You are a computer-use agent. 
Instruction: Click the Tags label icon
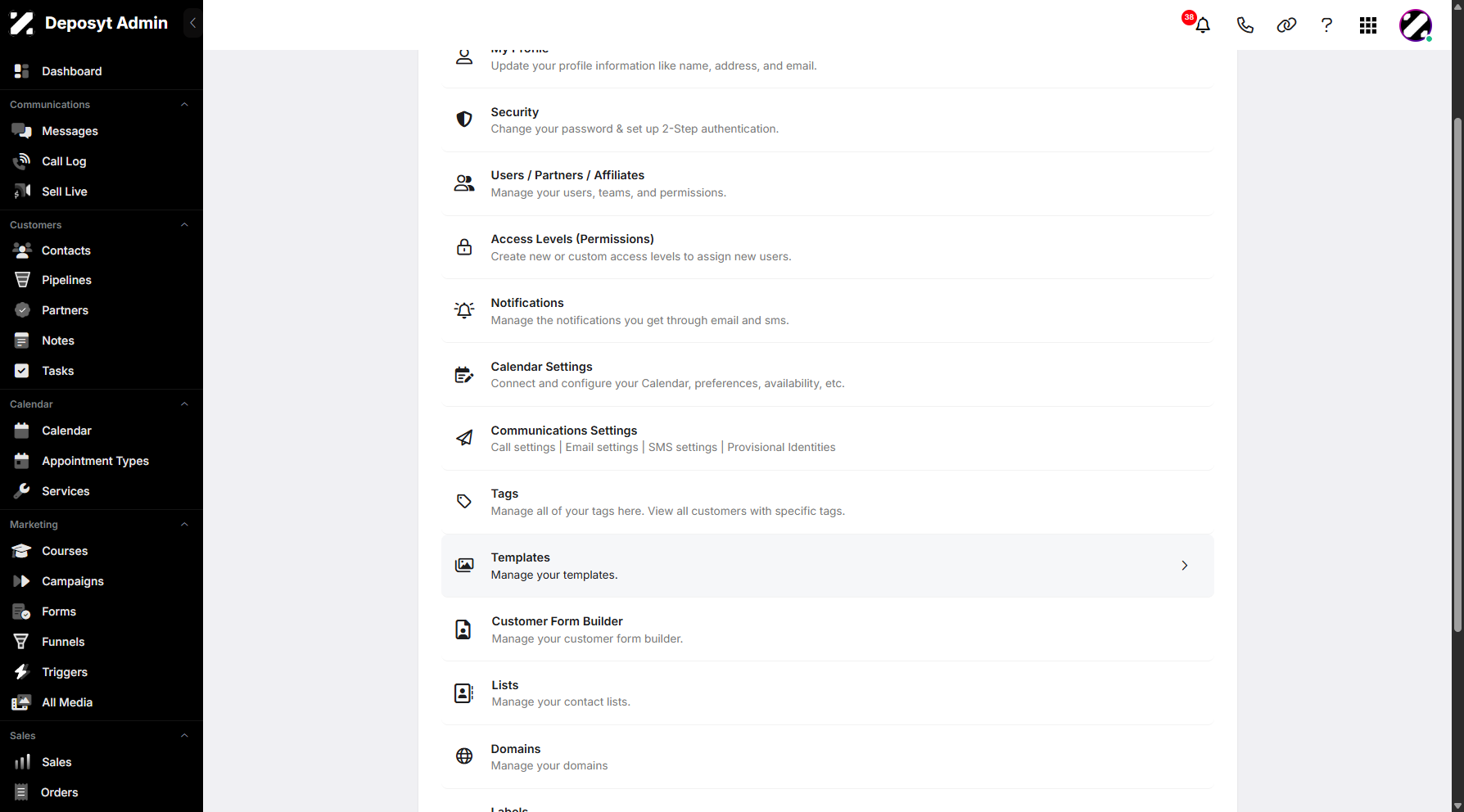[464, 502]
